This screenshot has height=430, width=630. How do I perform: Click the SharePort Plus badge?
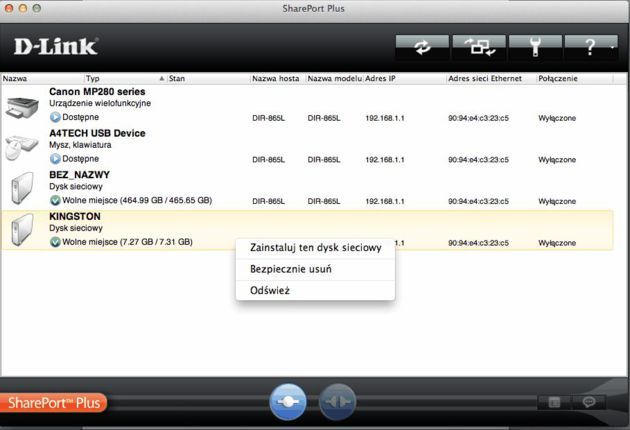point(54,403)
